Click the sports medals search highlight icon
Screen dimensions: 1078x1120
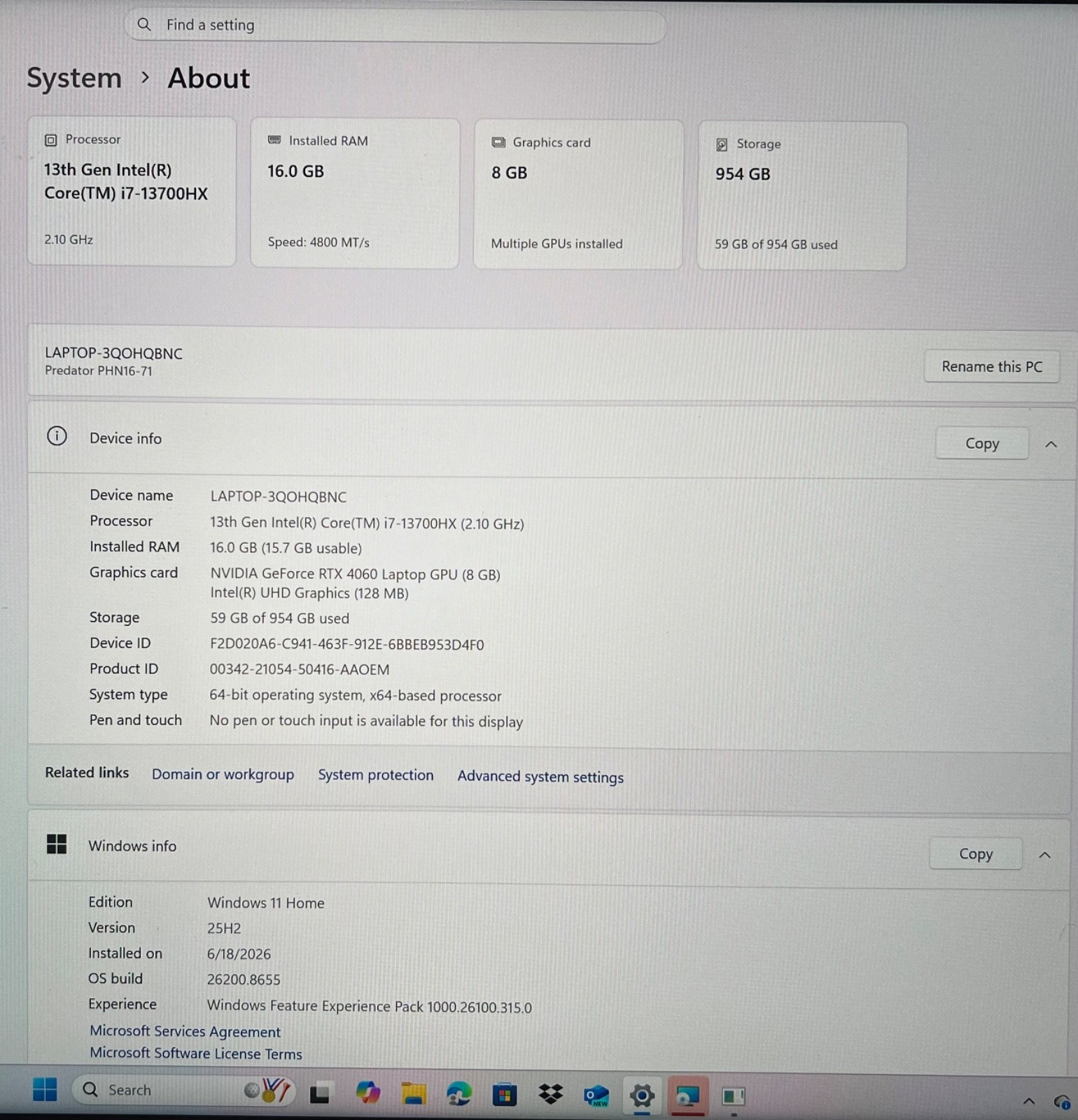tap(267, 1090)
